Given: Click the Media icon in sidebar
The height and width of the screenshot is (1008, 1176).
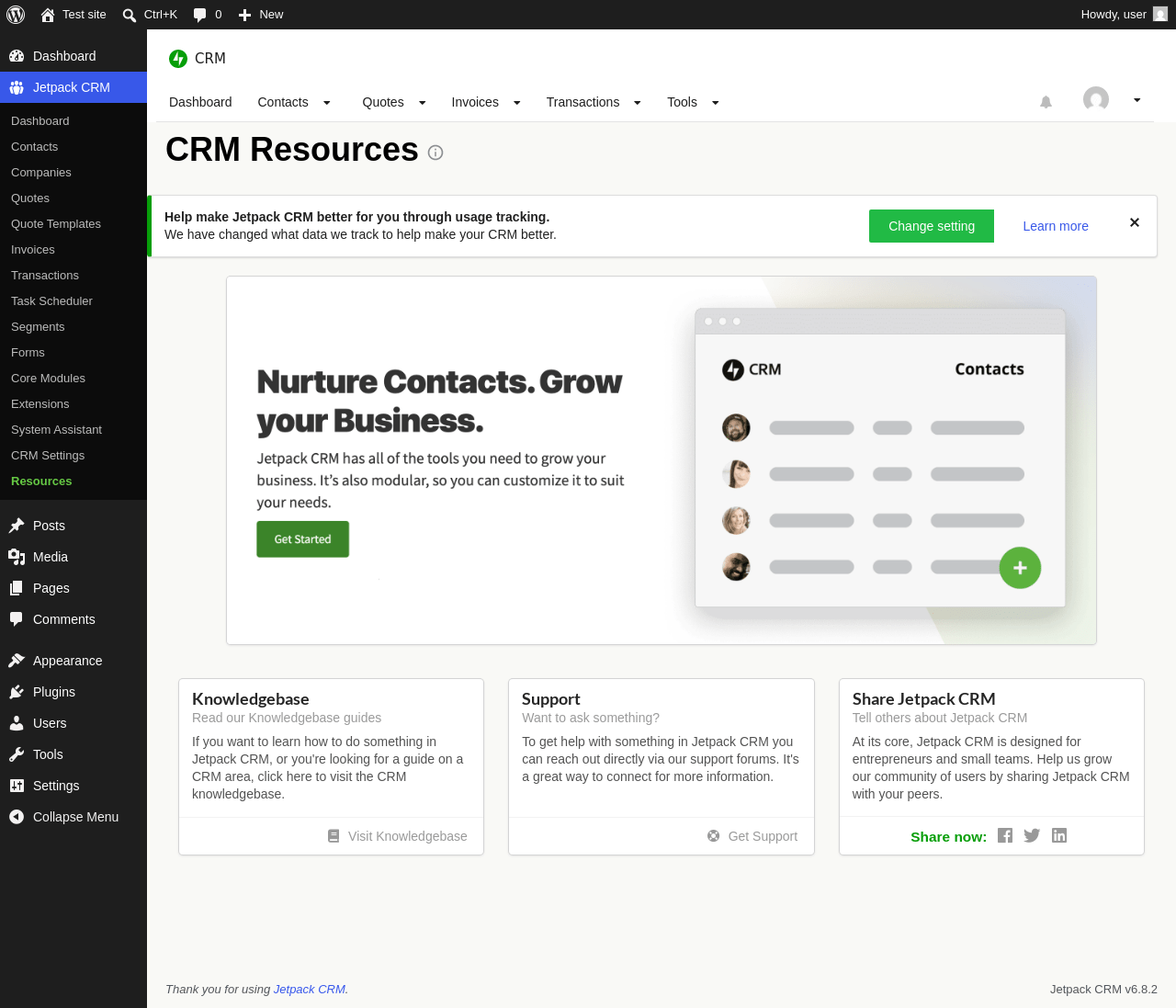Looking at the screenshot, I should pyautogui.click(x=17, y=557).
